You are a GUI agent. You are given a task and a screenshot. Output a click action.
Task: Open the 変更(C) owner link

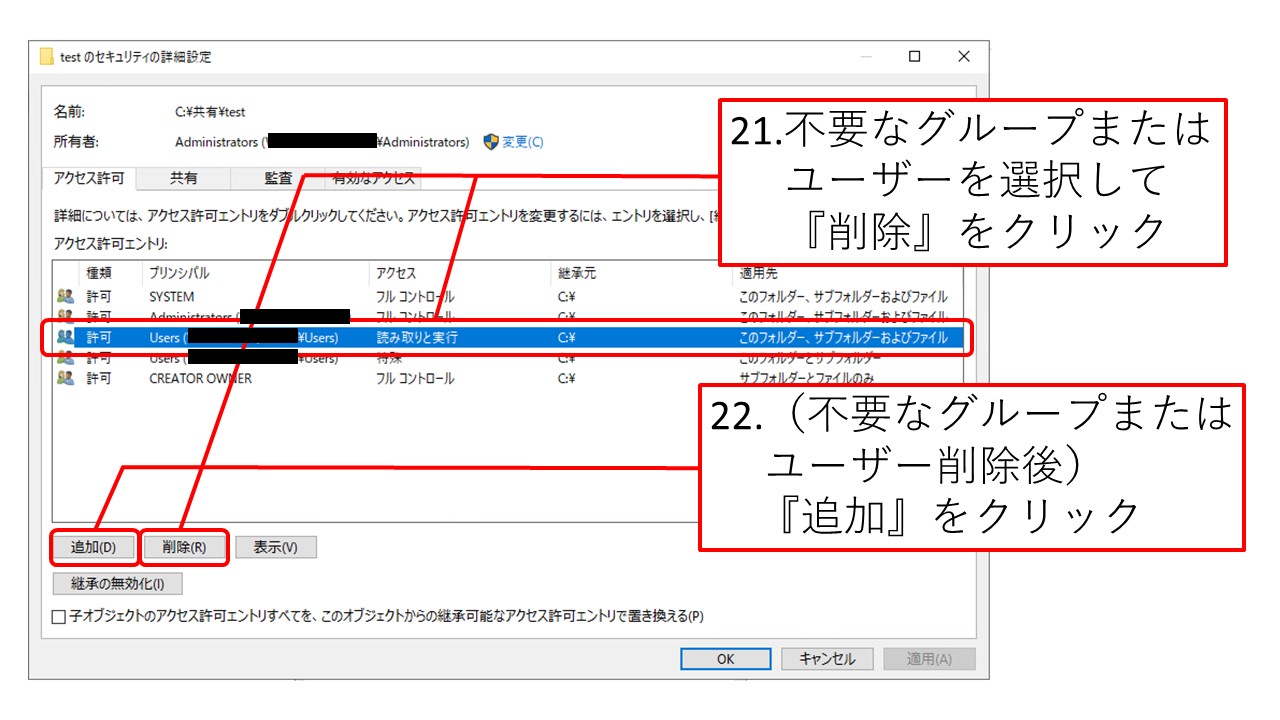(523, 142)
